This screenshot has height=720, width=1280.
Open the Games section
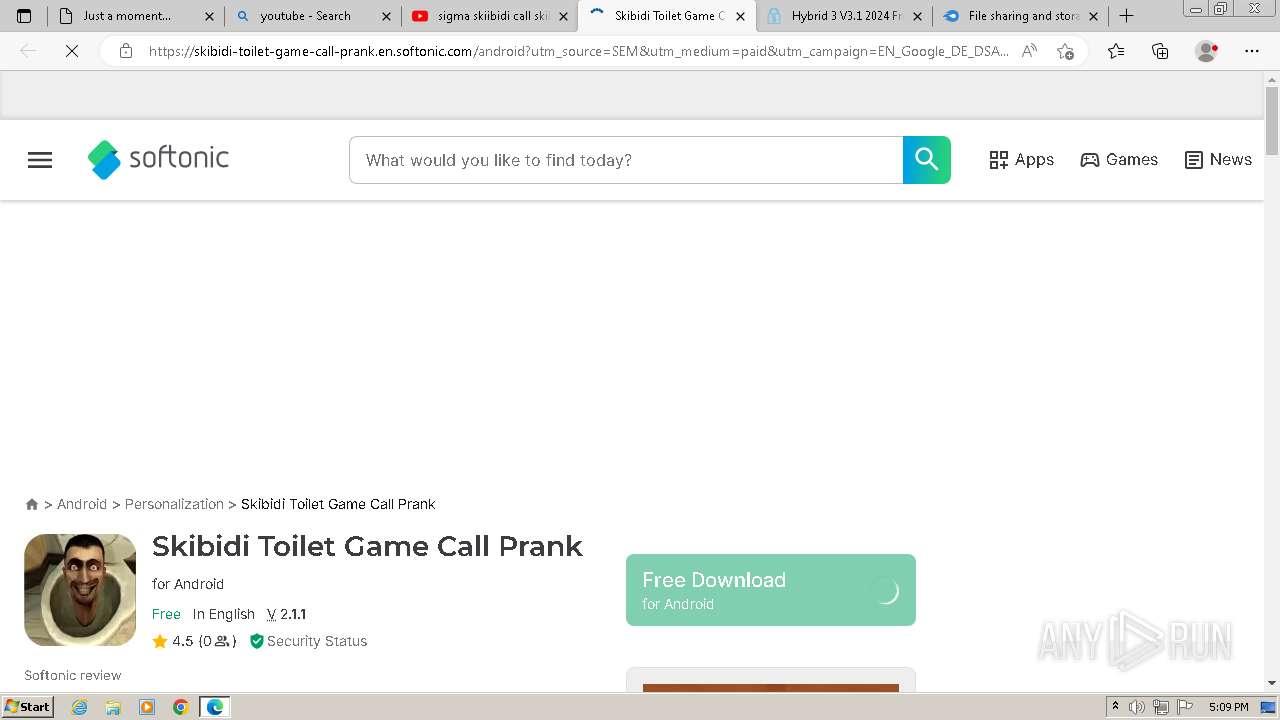(1119, 160)
